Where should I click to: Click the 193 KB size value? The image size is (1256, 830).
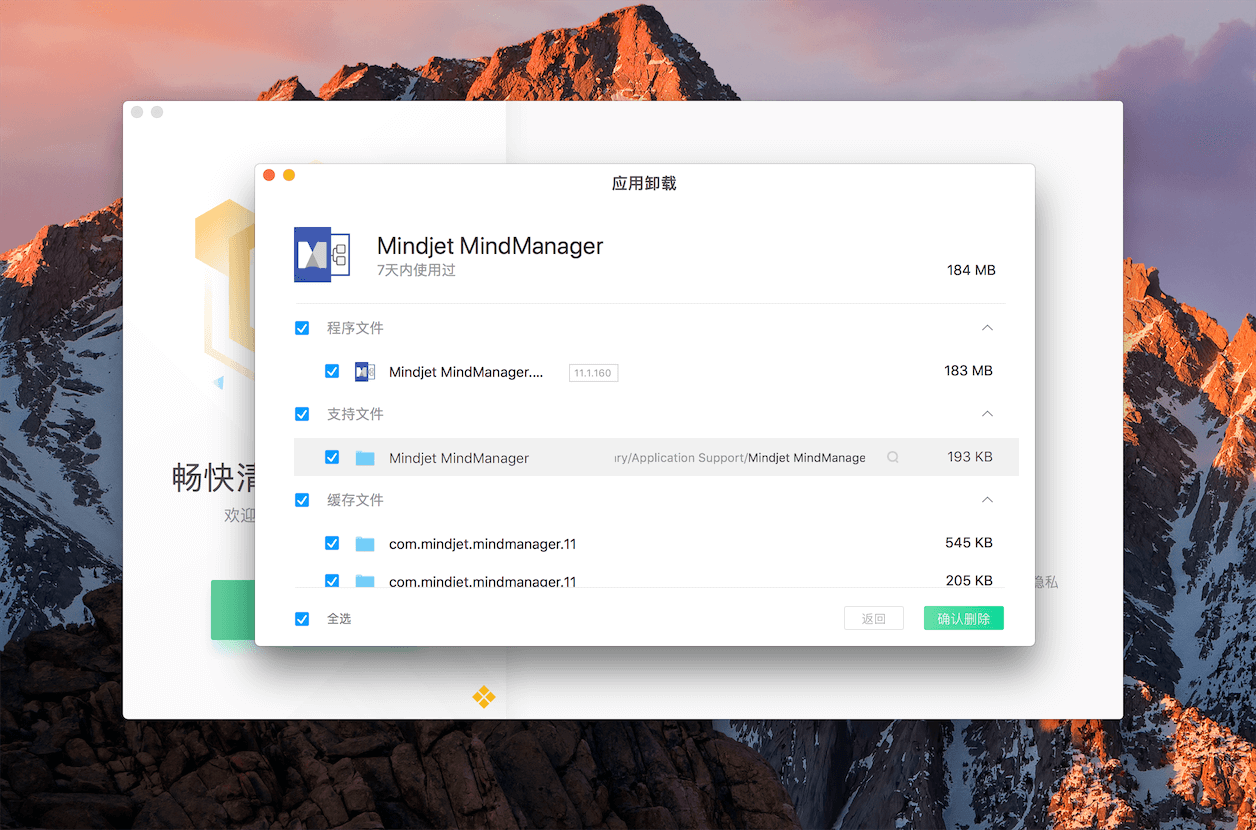[970, 457]
